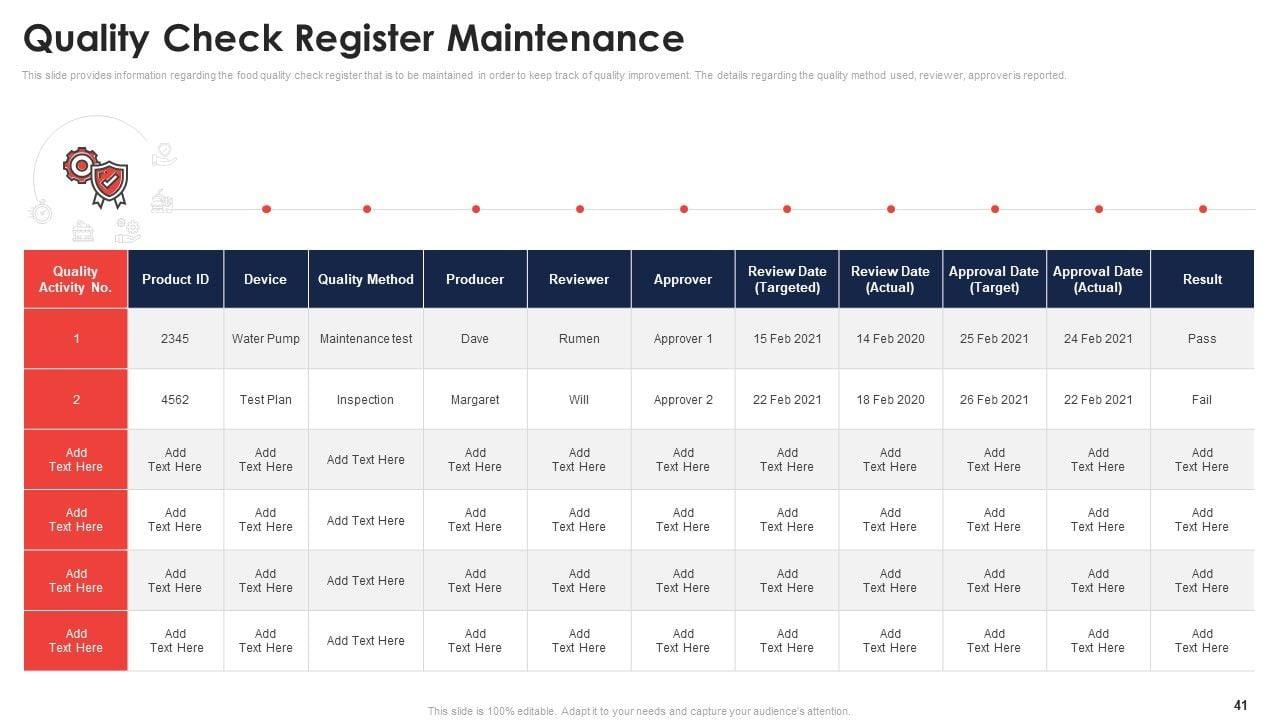Click the faded food box icon
1280x720 pixels.
click(x=83, y=232)
